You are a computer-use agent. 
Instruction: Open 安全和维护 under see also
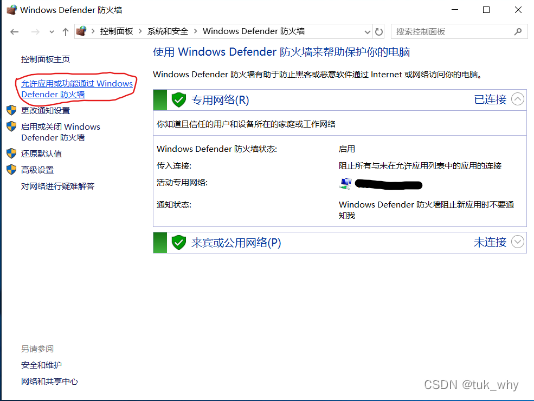41,365
